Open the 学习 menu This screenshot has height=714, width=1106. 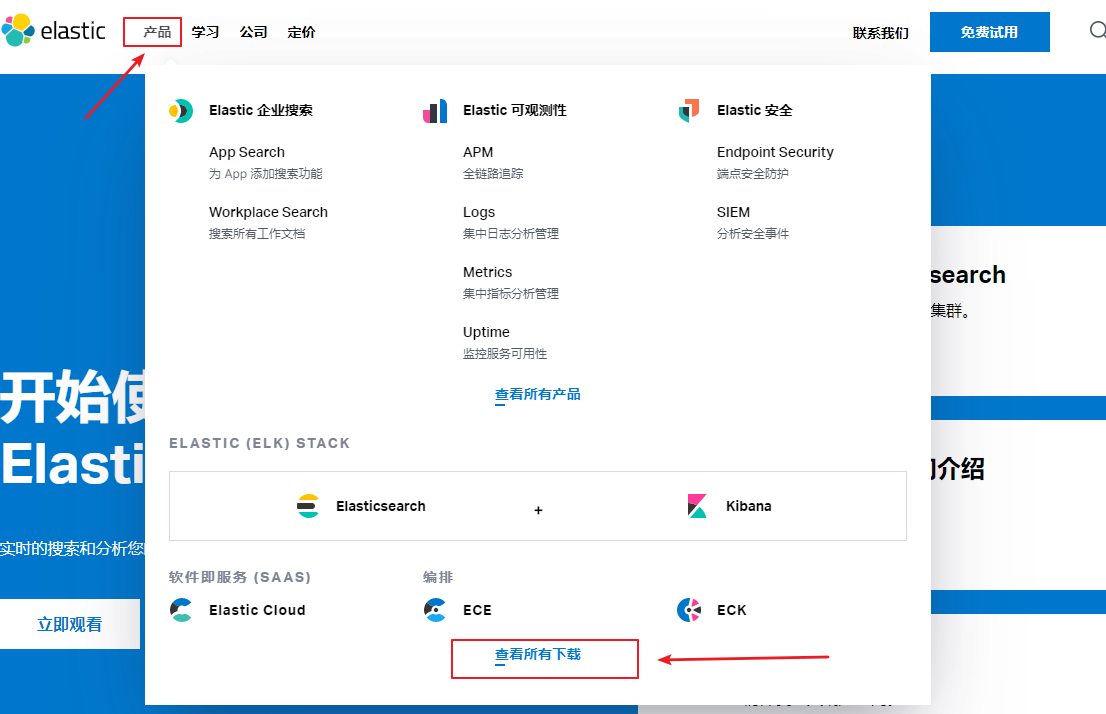pos(205,32)
